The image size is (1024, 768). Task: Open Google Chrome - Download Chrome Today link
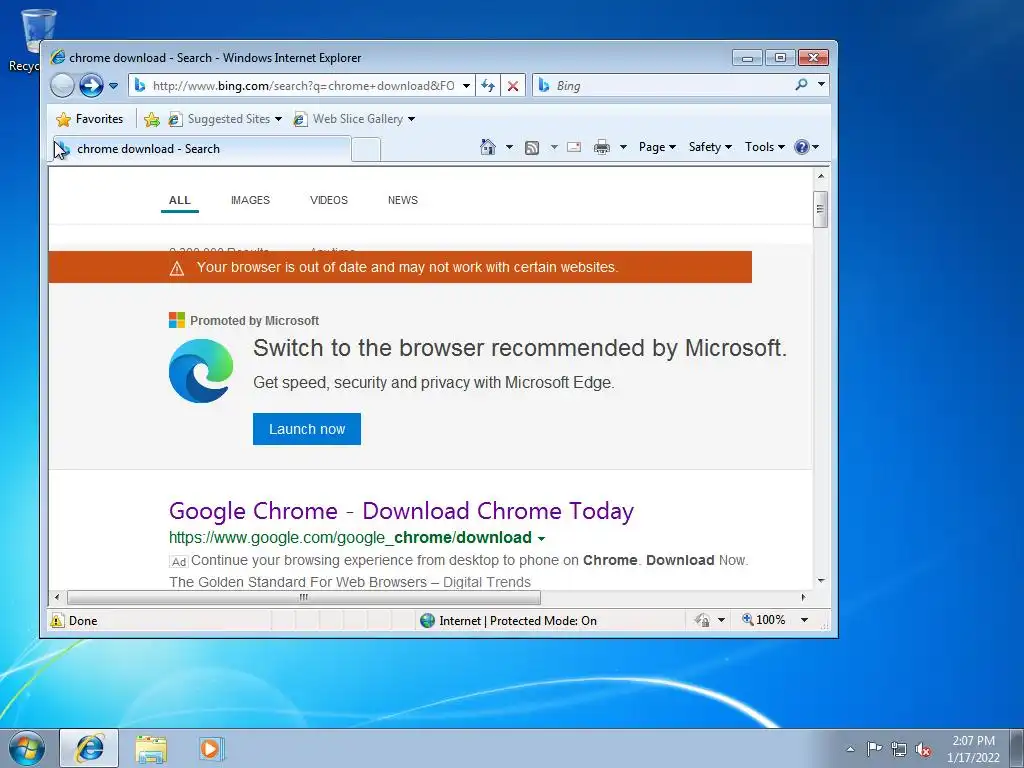click(401, 511)
